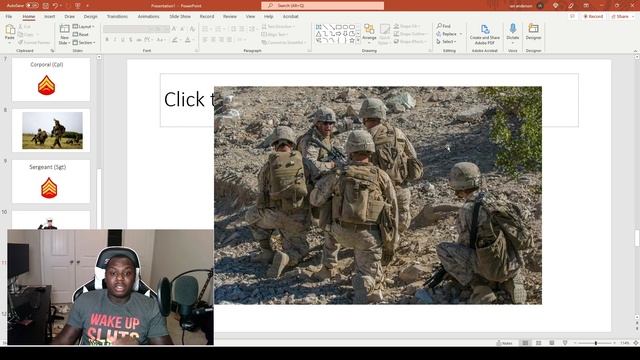Viewport: 640px width, 360px height.
Task: Click Clear All Formatting icon
Action: [192, 29]
